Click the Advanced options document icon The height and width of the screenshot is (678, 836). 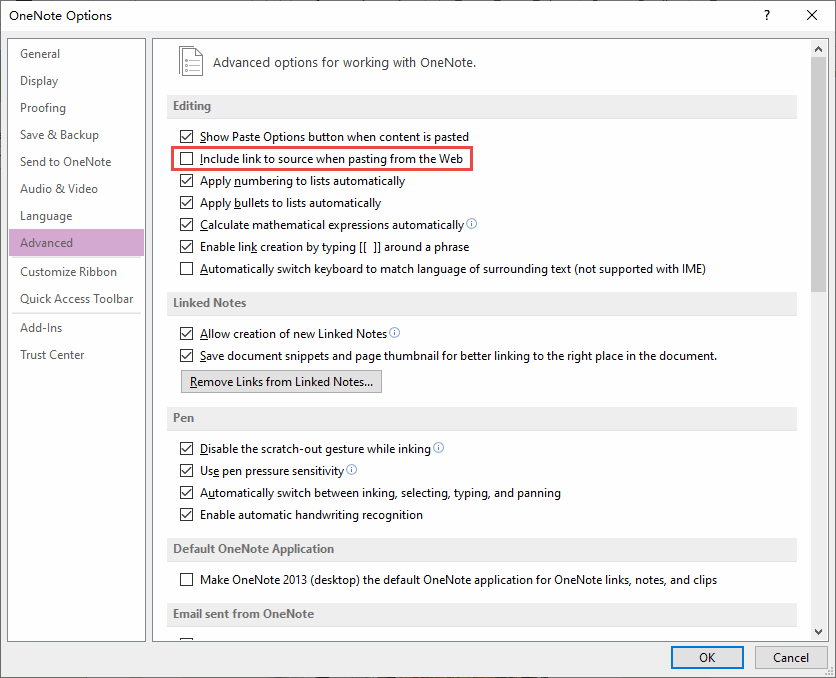point(190,61)
